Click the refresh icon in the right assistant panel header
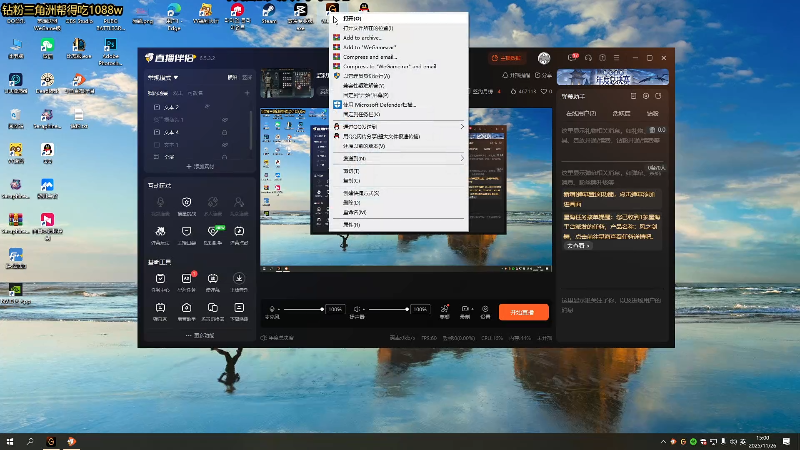The height and width of the screenshot is (450, 800). pyautogui.click(x=658, y=96)
